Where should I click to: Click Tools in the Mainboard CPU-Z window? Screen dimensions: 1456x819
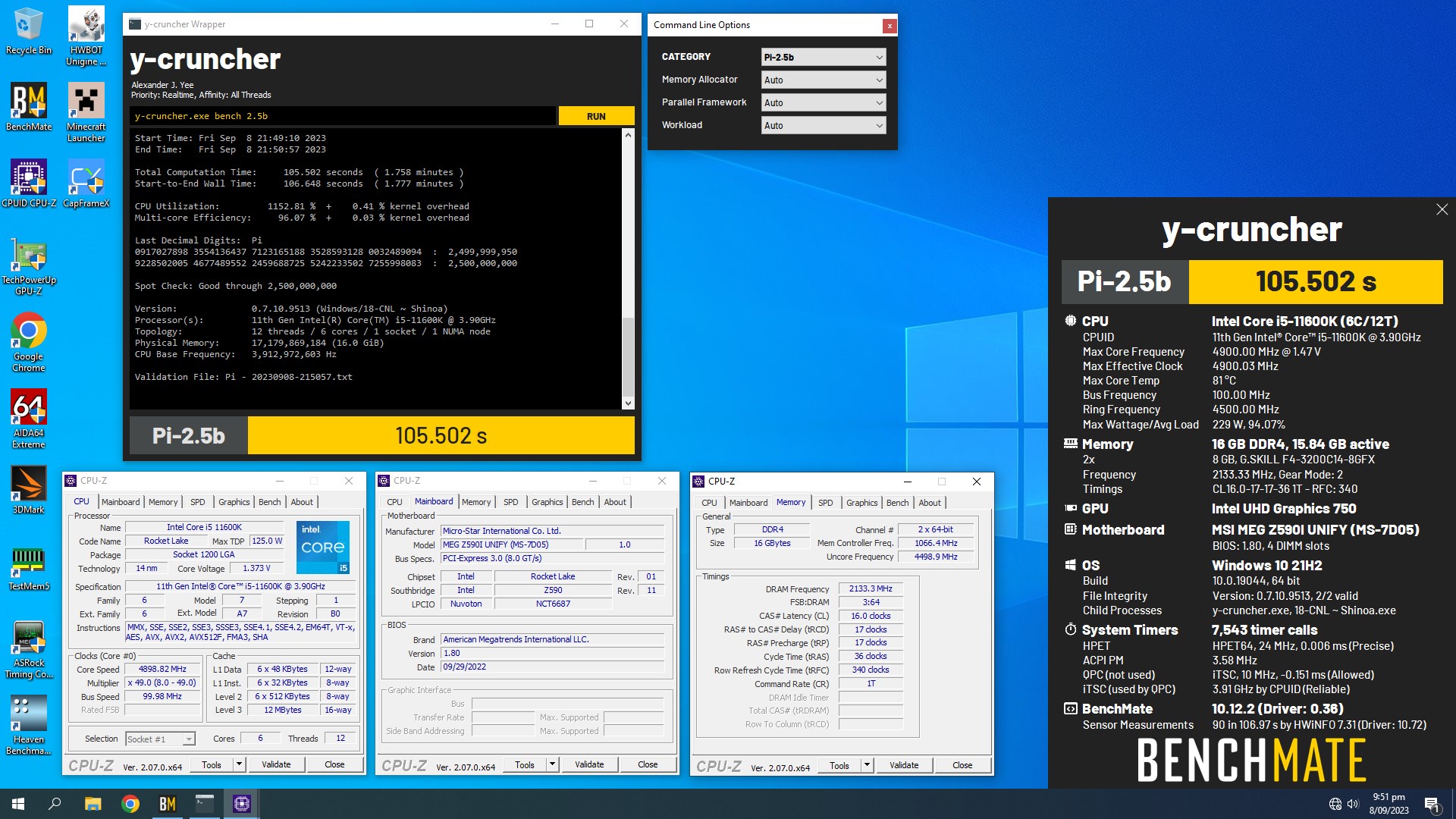pyautogui.click(x=525, y=764)
